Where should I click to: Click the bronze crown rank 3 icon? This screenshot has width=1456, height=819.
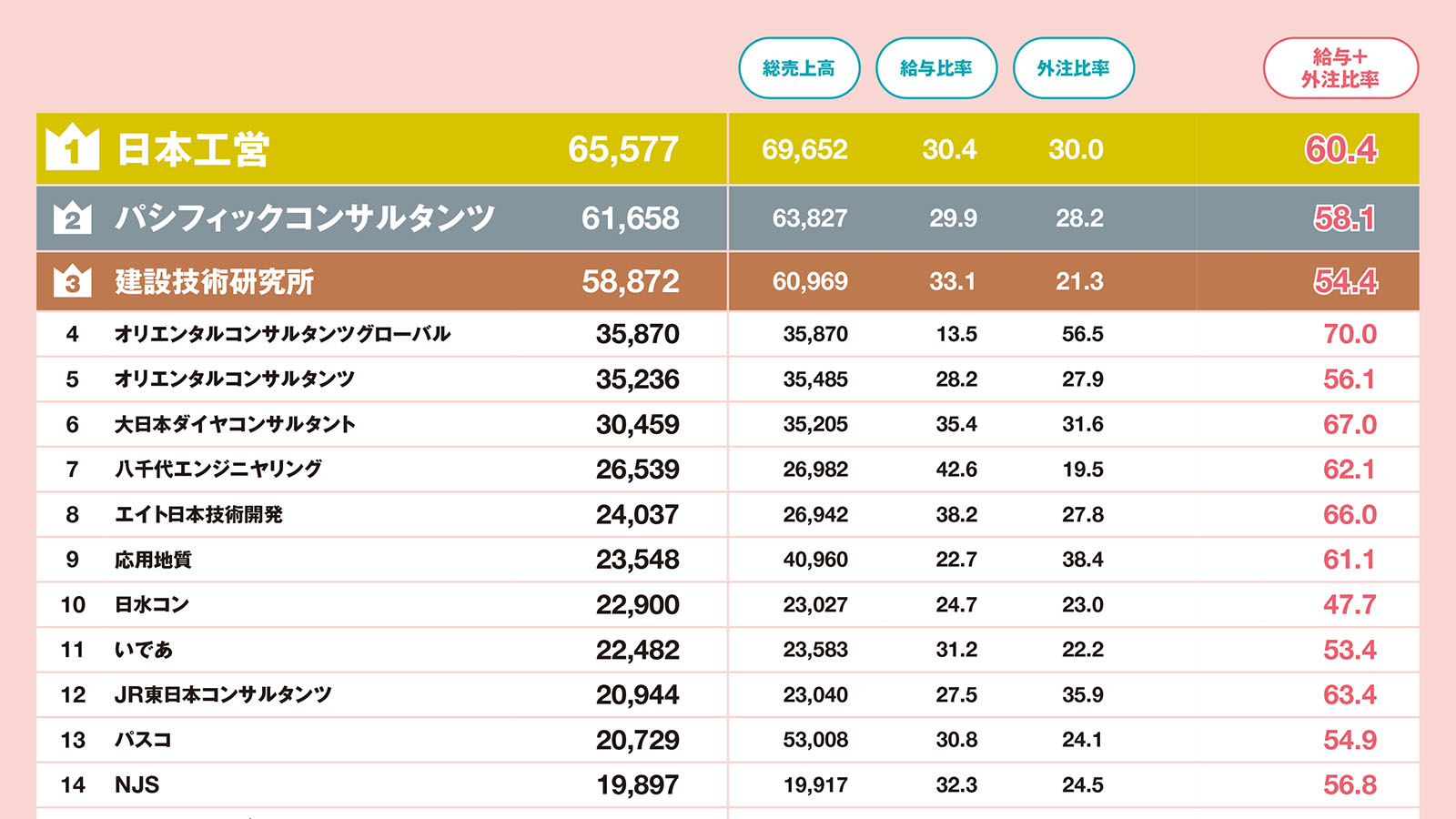pos(73,281)
